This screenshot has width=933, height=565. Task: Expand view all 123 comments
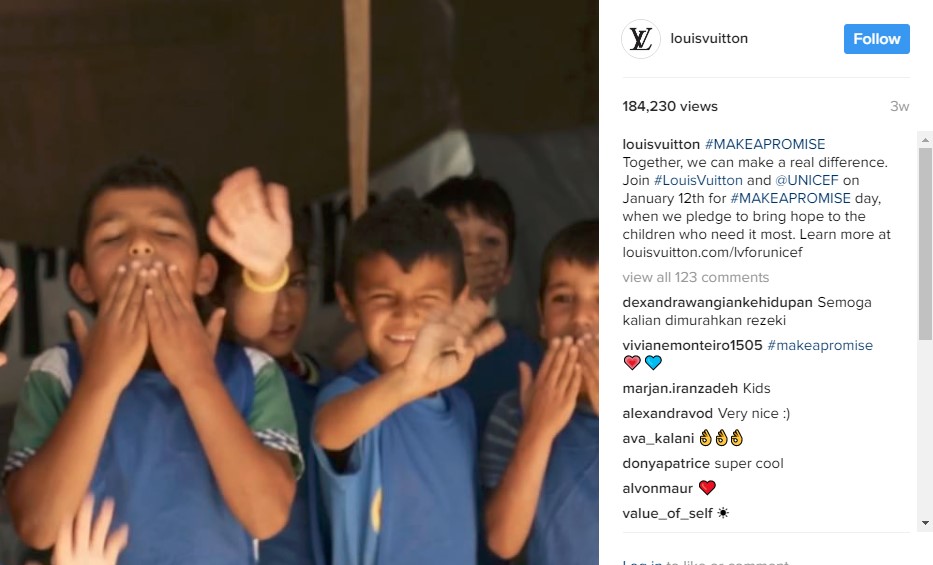pos(696,277)
